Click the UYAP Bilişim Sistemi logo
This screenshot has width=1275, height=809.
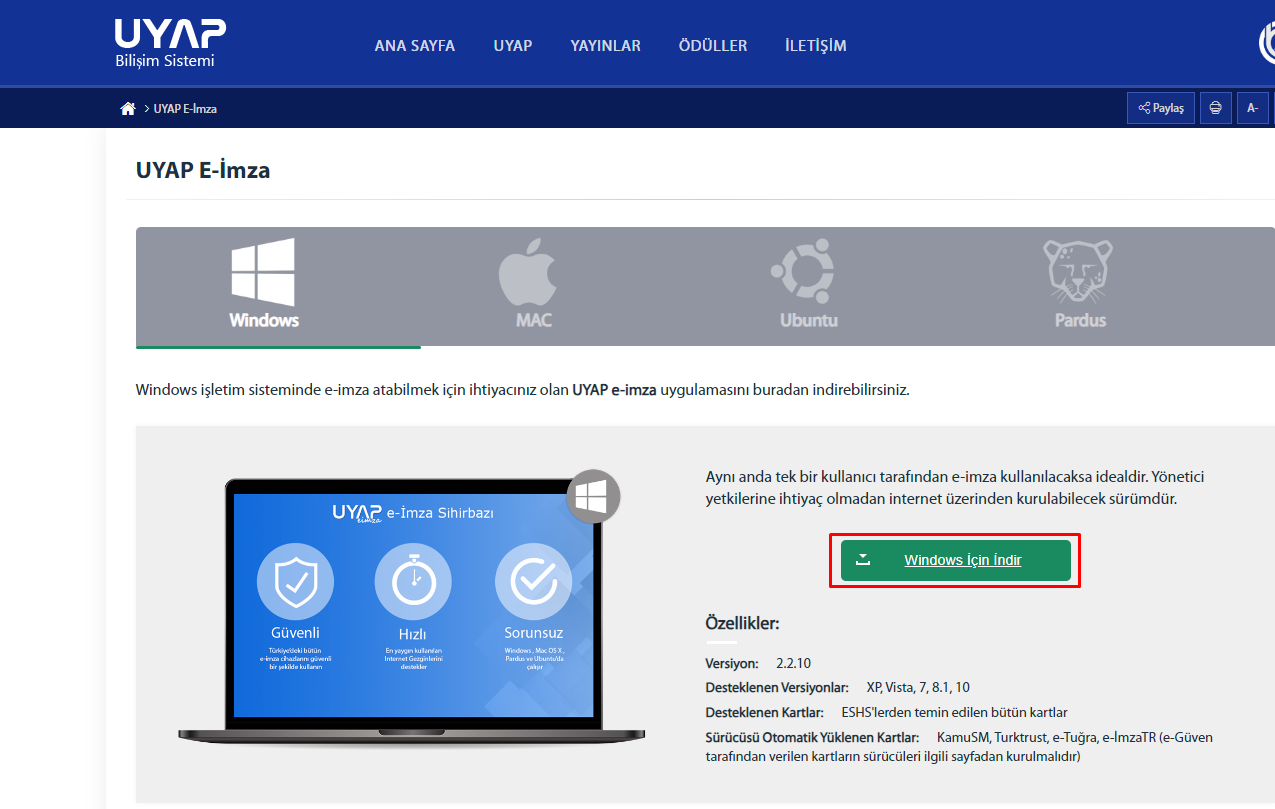(x=170, y=44)
